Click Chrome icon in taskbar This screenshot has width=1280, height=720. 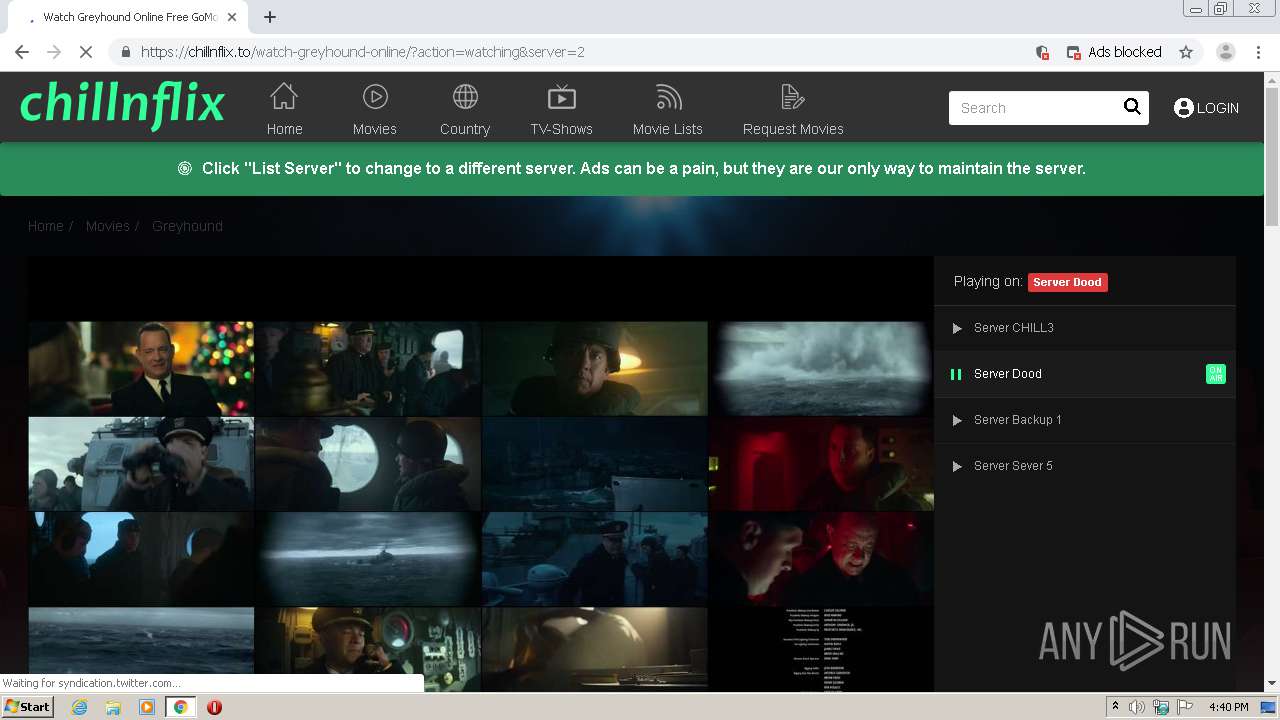180,707
